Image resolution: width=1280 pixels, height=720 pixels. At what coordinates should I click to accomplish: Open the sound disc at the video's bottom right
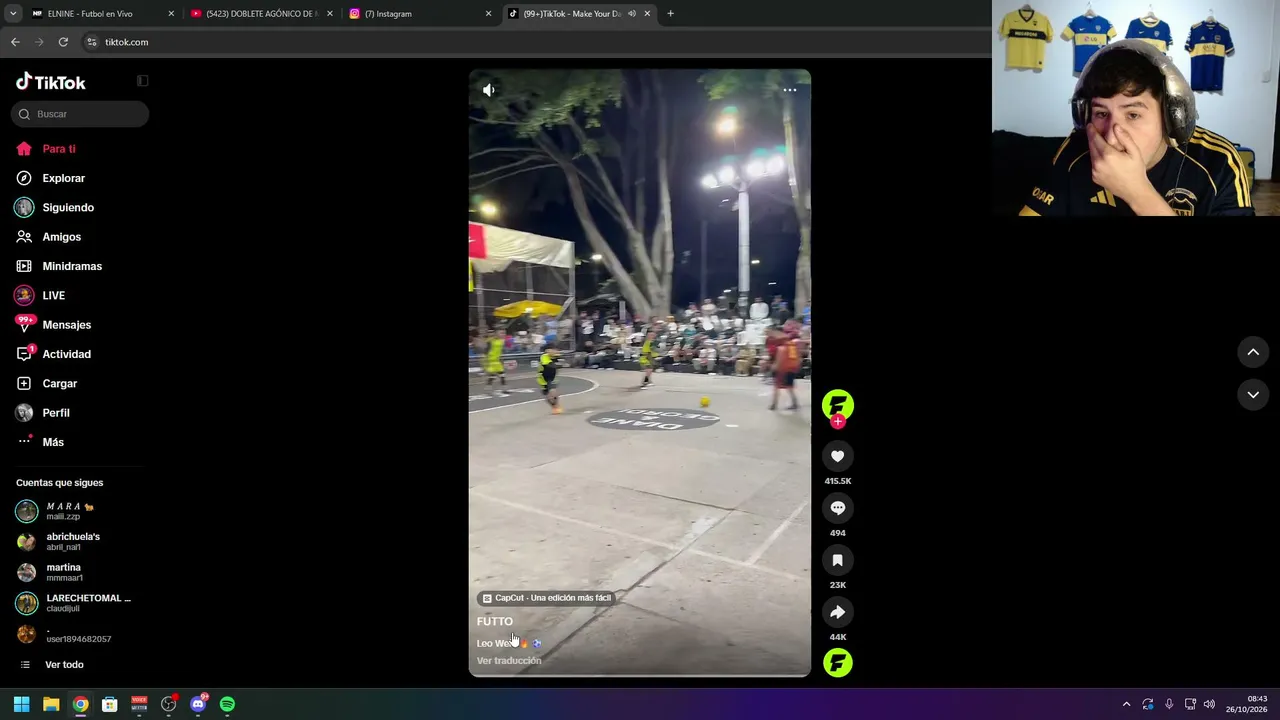click(x=838, y=663)
